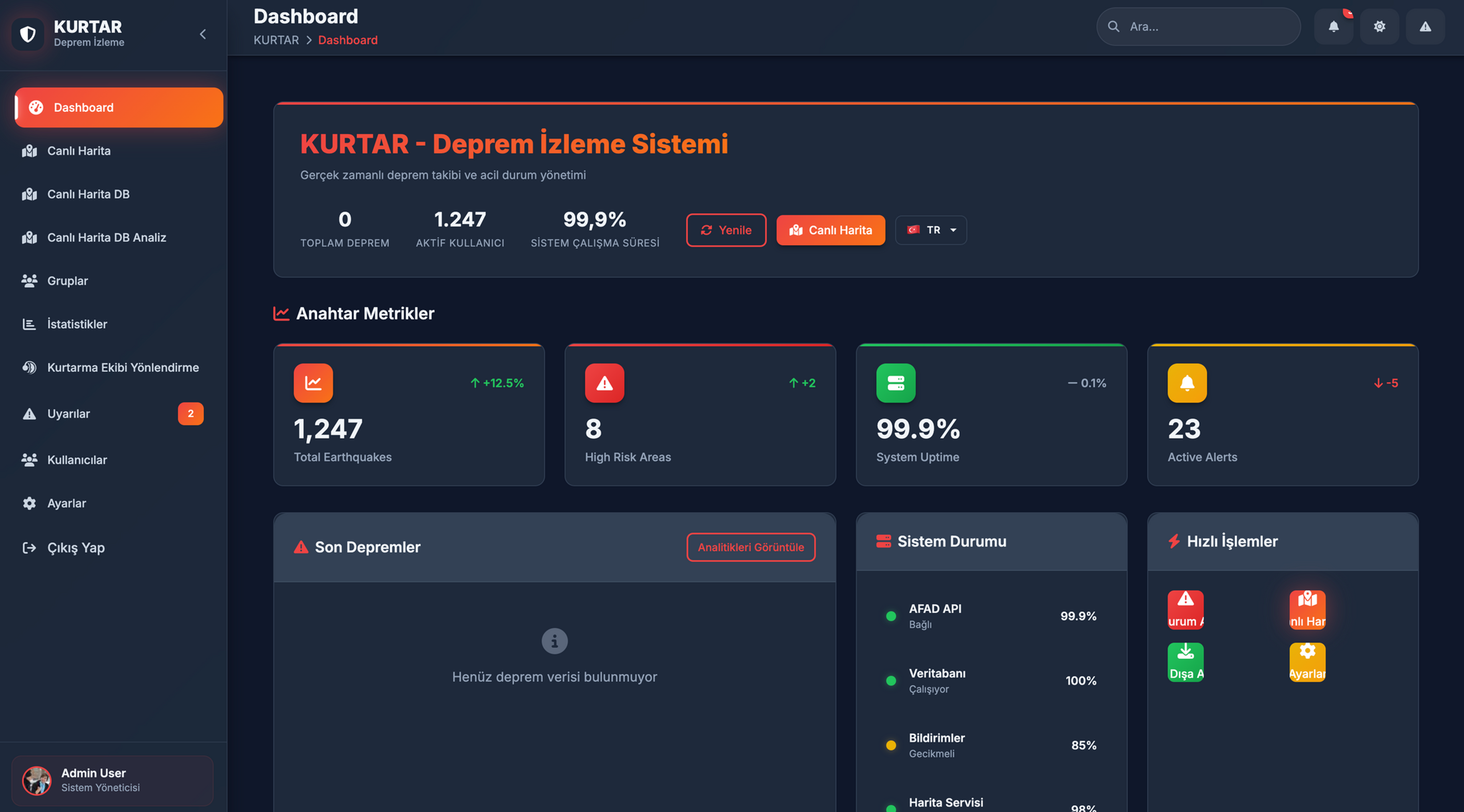Click the Admin User profile avatar
The height and width of the screenshot is (812, 1464).
tap(36, 780)
